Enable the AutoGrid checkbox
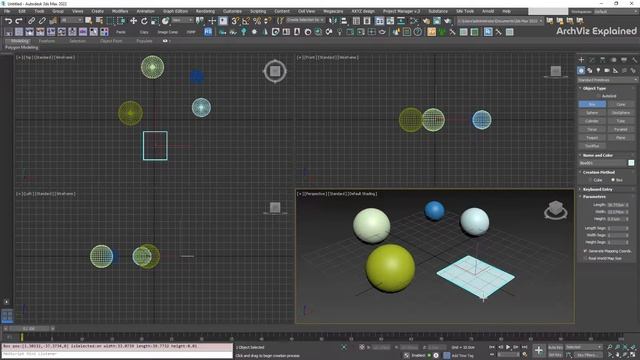 599,96
